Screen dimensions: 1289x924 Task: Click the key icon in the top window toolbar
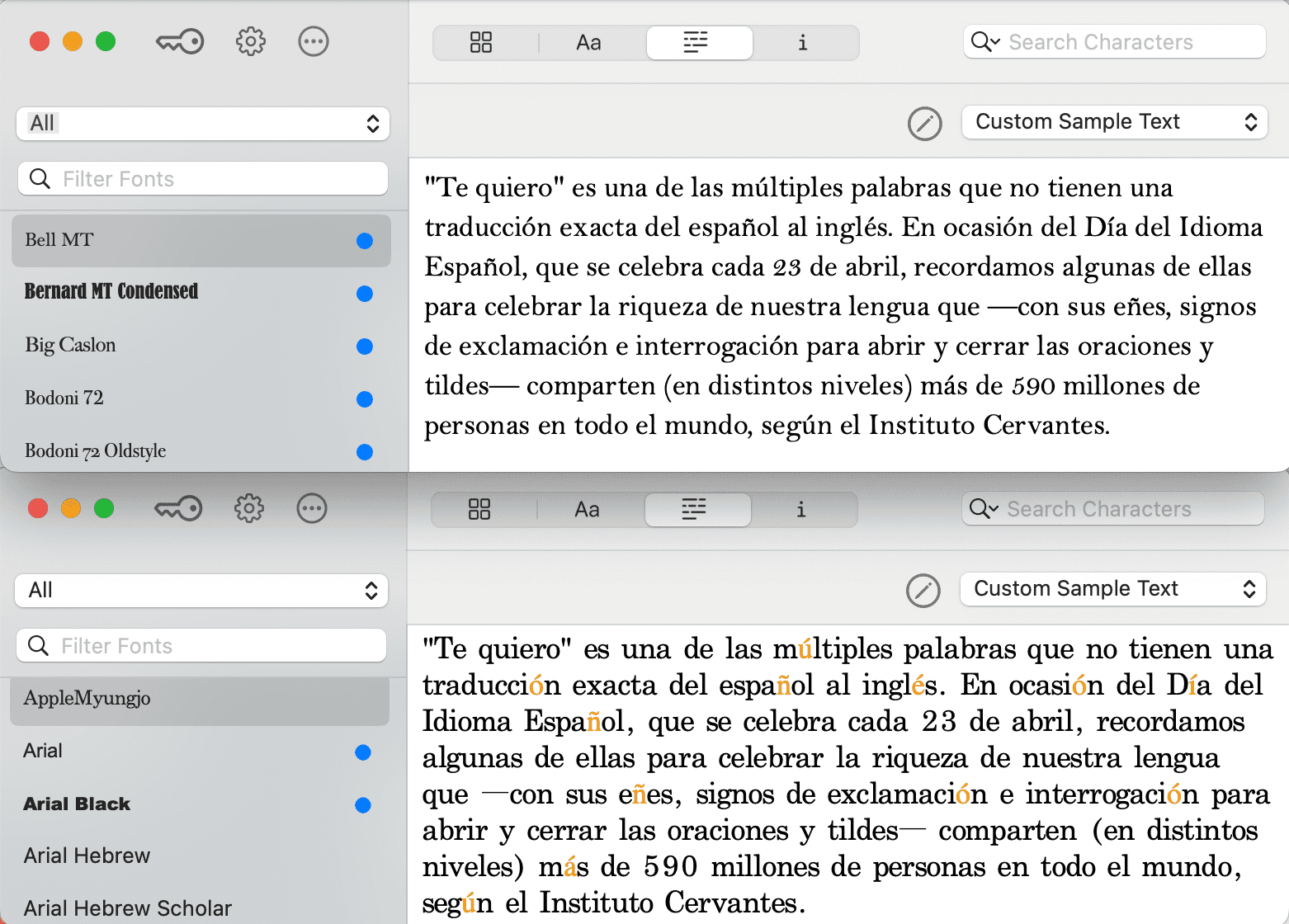tap(180, 41)
